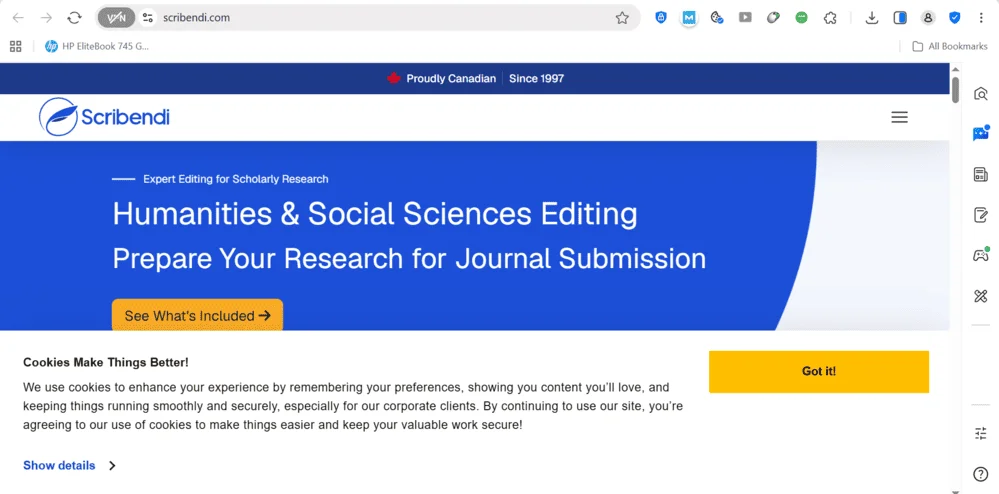Open sidebar customize sliders icon
The height and width of the screenshot is (494, 999).
tap(981, 433)
